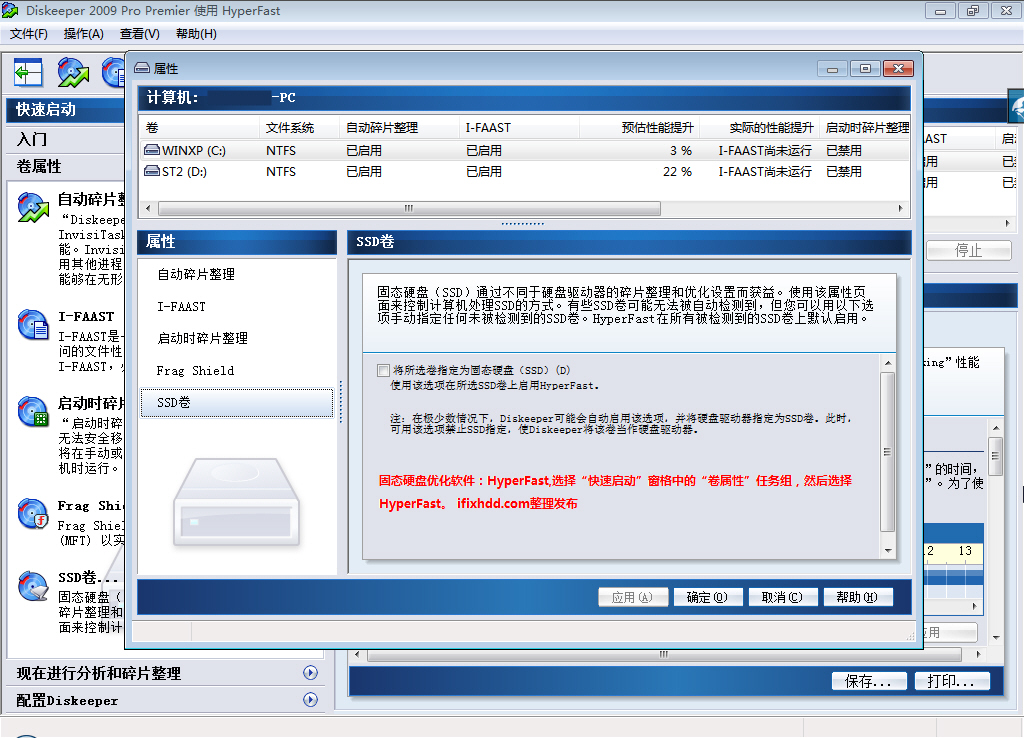The height and width of the screenshot is (738, 1024).
Task: Click the SSD options vertical scrollbar thumb
Action: point(888,452)
